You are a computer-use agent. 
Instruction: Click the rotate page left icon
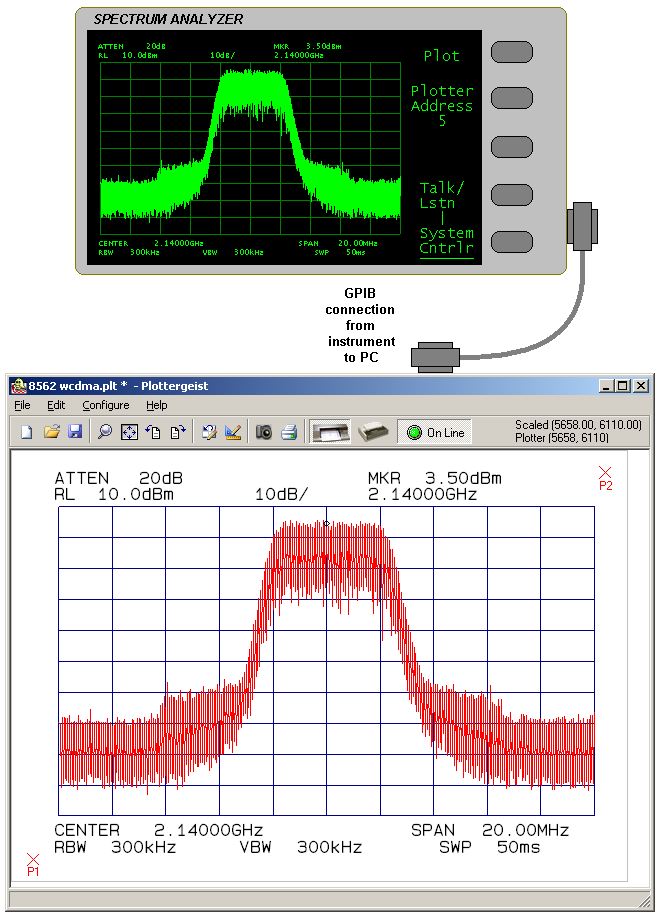tap(153, 432)
